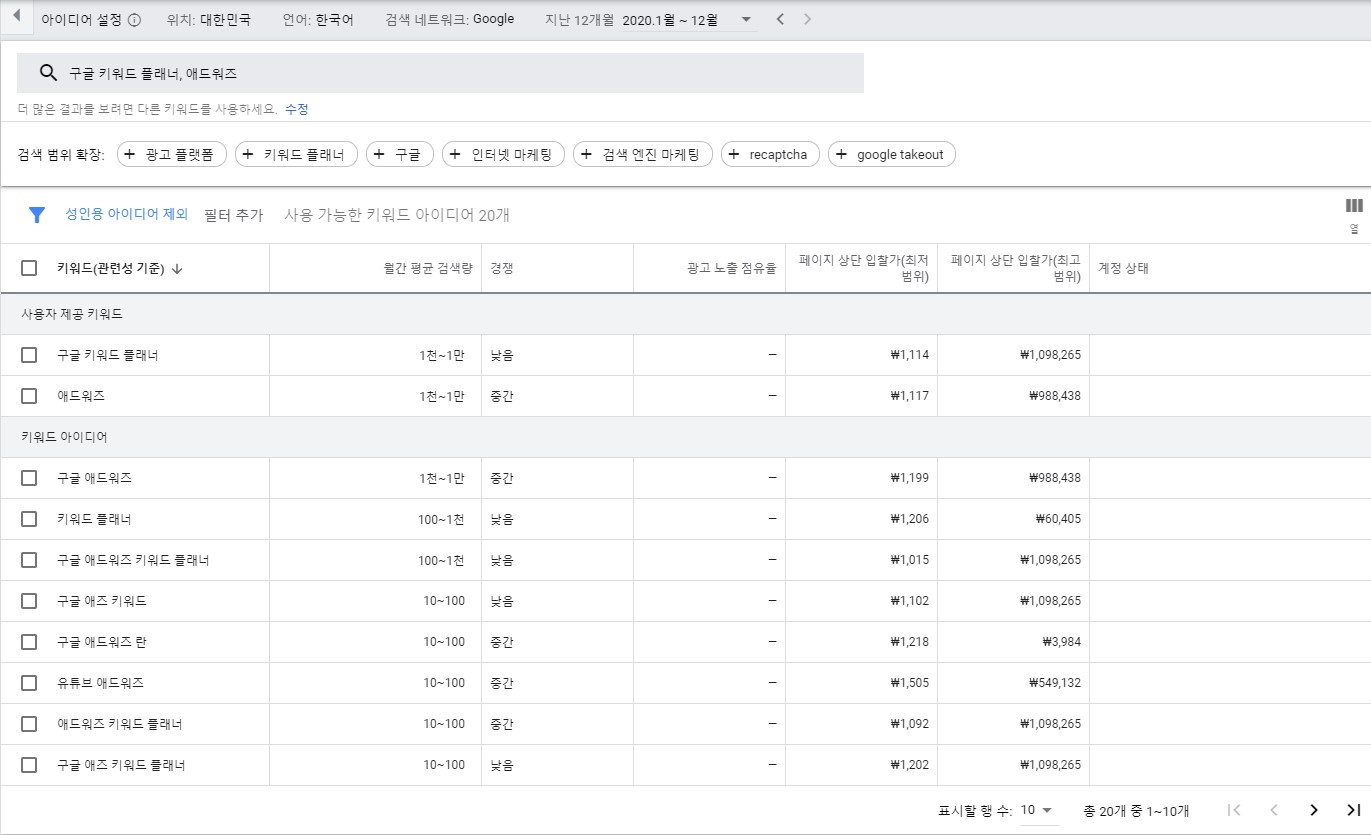Go to previous results page

pyautogui.click(x=1274, y=810)
